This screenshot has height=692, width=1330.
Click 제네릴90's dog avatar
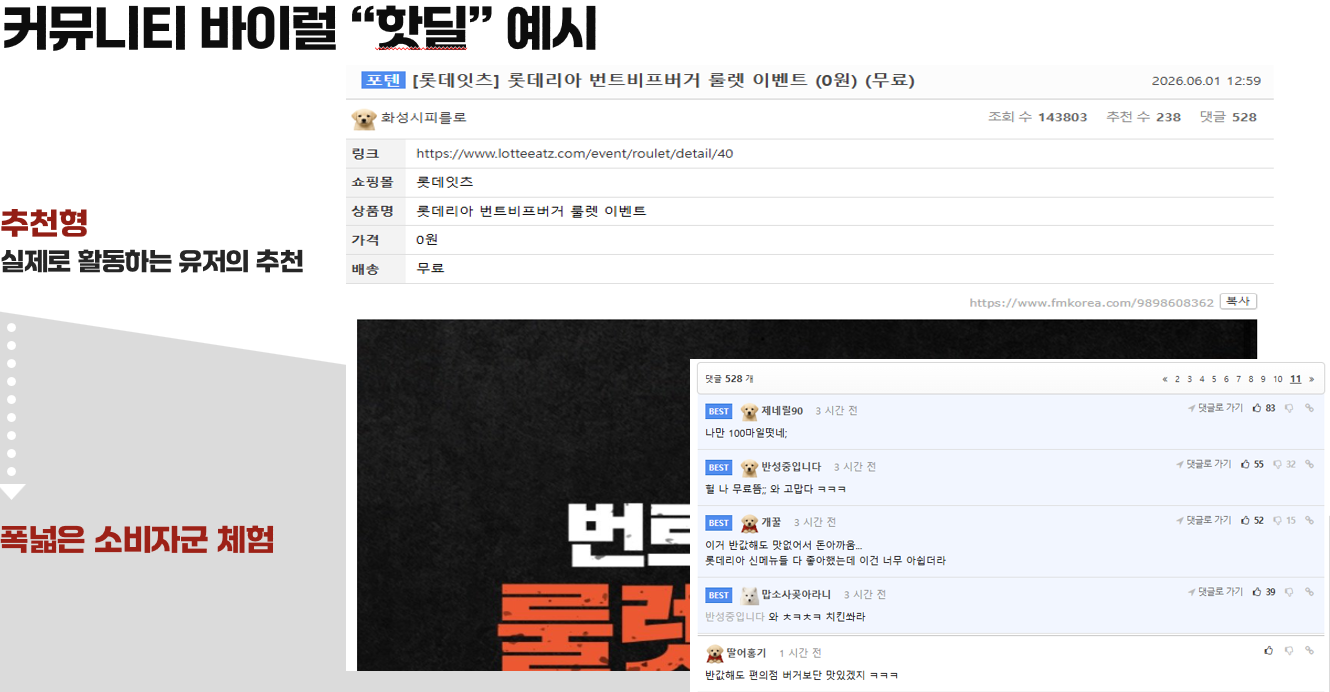[x=749, y=411]
